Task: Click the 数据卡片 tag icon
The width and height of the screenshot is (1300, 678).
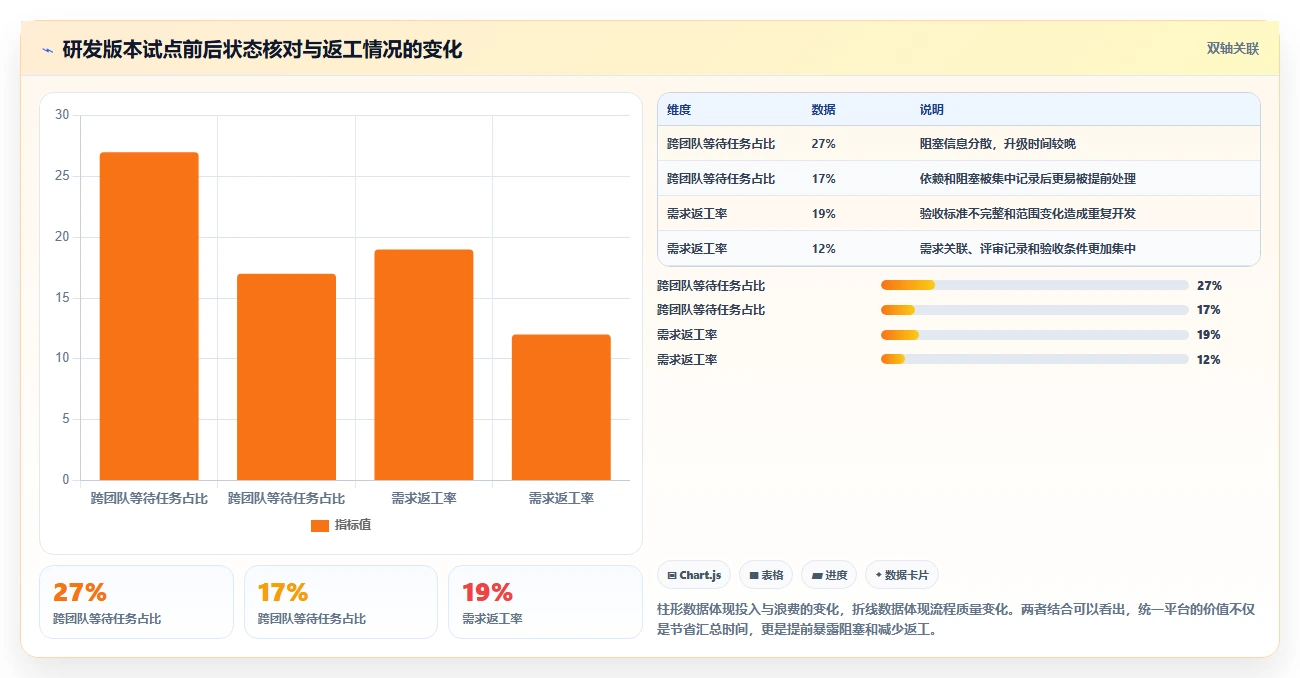Action: [878, 576]
